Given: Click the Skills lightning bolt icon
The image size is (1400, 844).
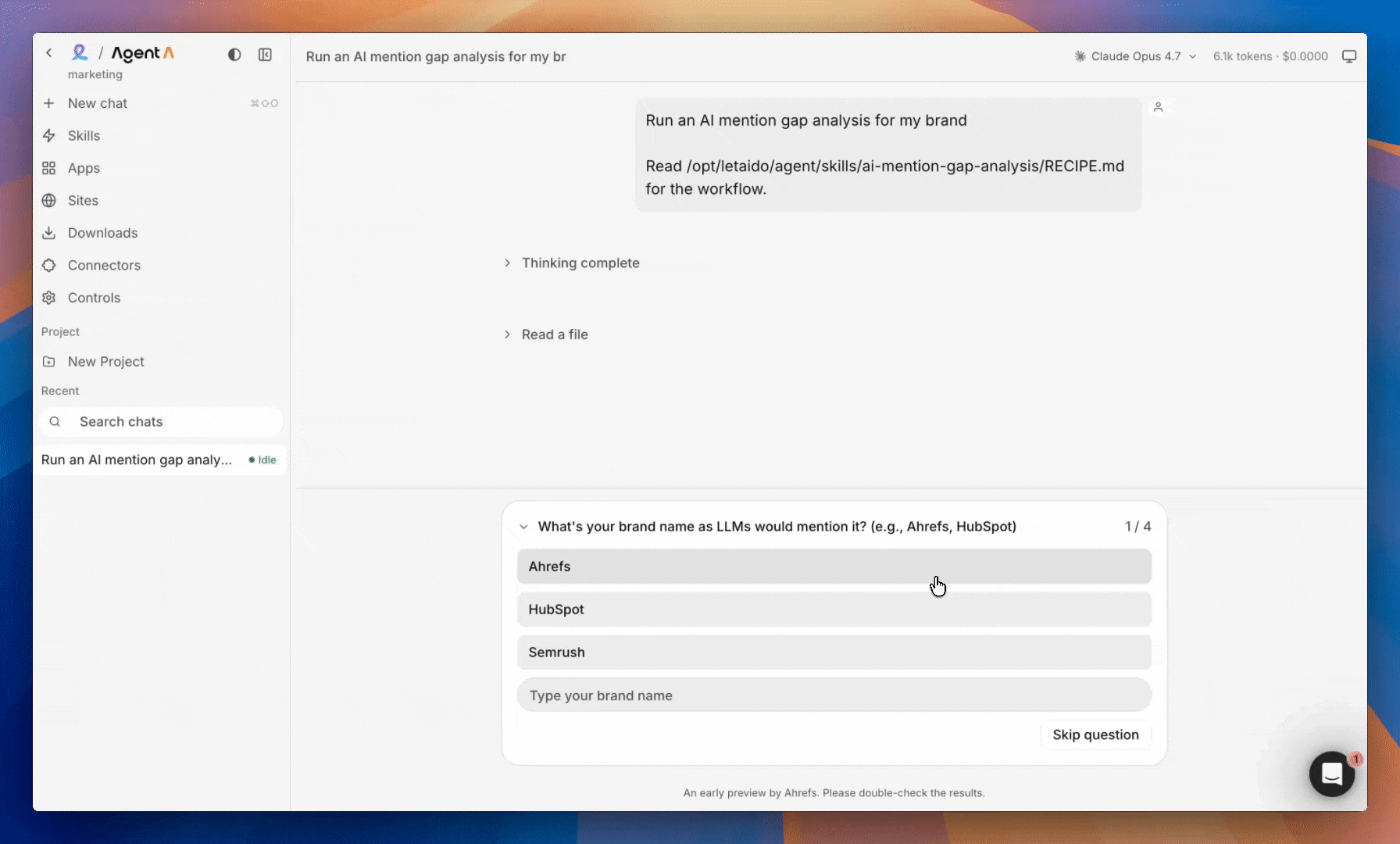Looking at the screenshot, I should (49, 136).
